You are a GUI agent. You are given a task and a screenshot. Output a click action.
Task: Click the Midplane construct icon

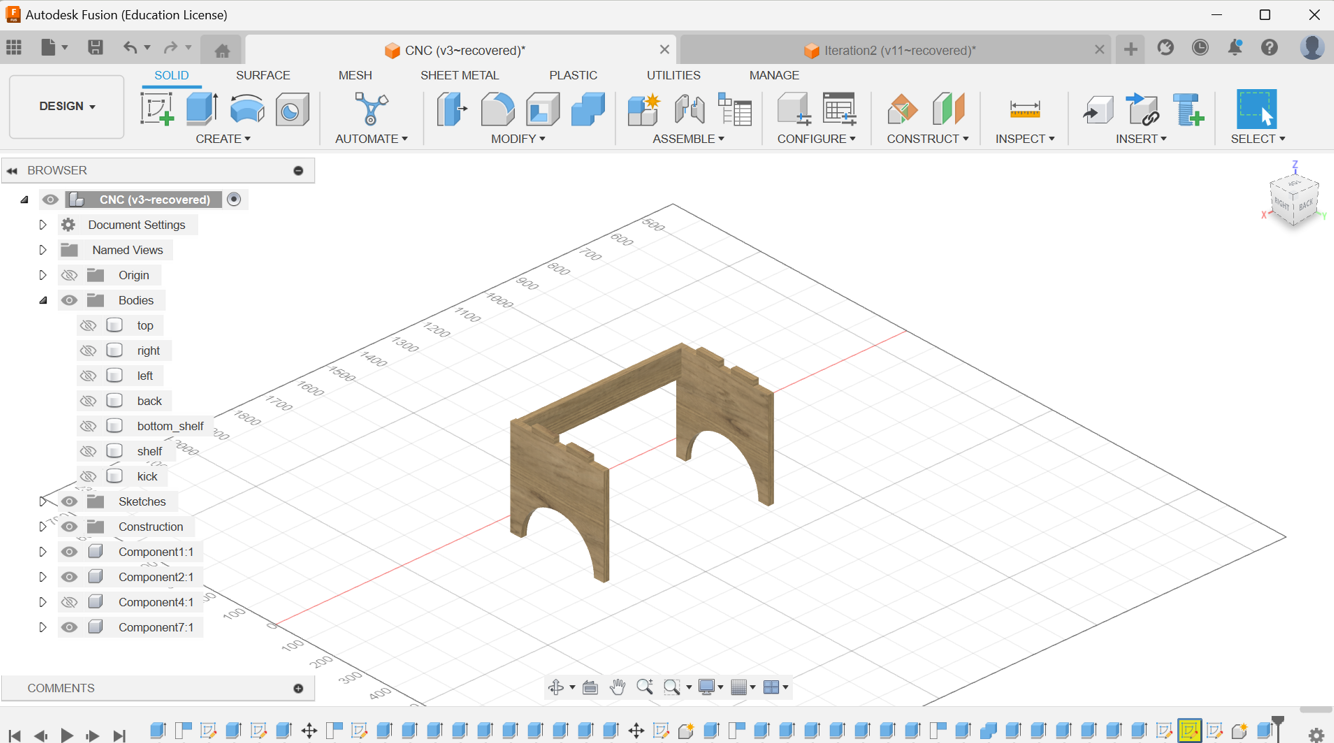[948, 109]
